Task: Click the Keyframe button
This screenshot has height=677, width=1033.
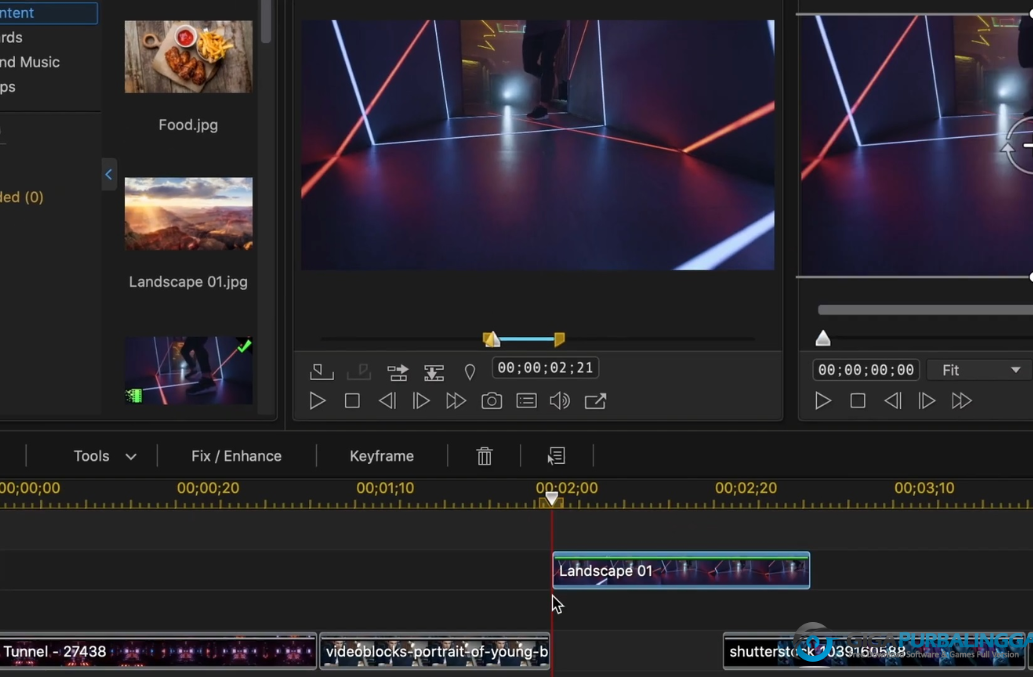Action: point(381,456)
